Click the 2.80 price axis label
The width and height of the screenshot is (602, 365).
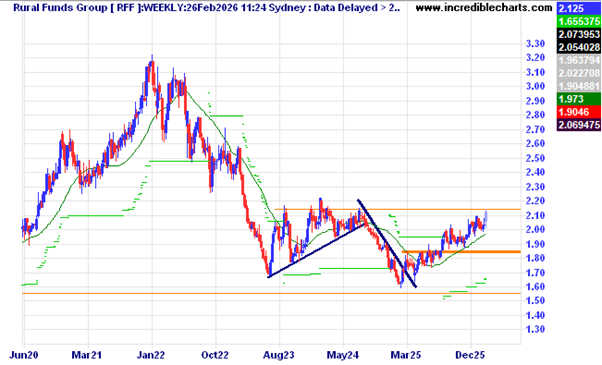click(x=535, y=115)
